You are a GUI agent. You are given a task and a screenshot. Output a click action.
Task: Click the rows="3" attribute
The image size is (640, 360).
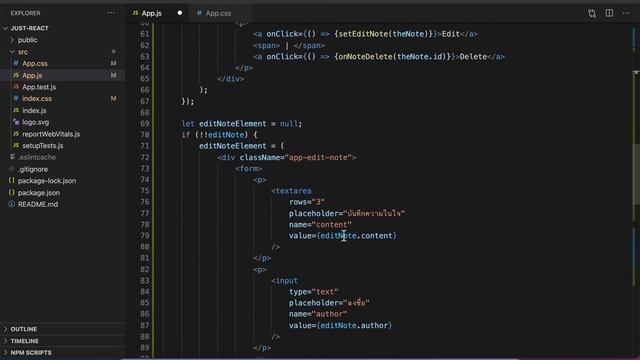pyautogui.click(x=307, y=202)
